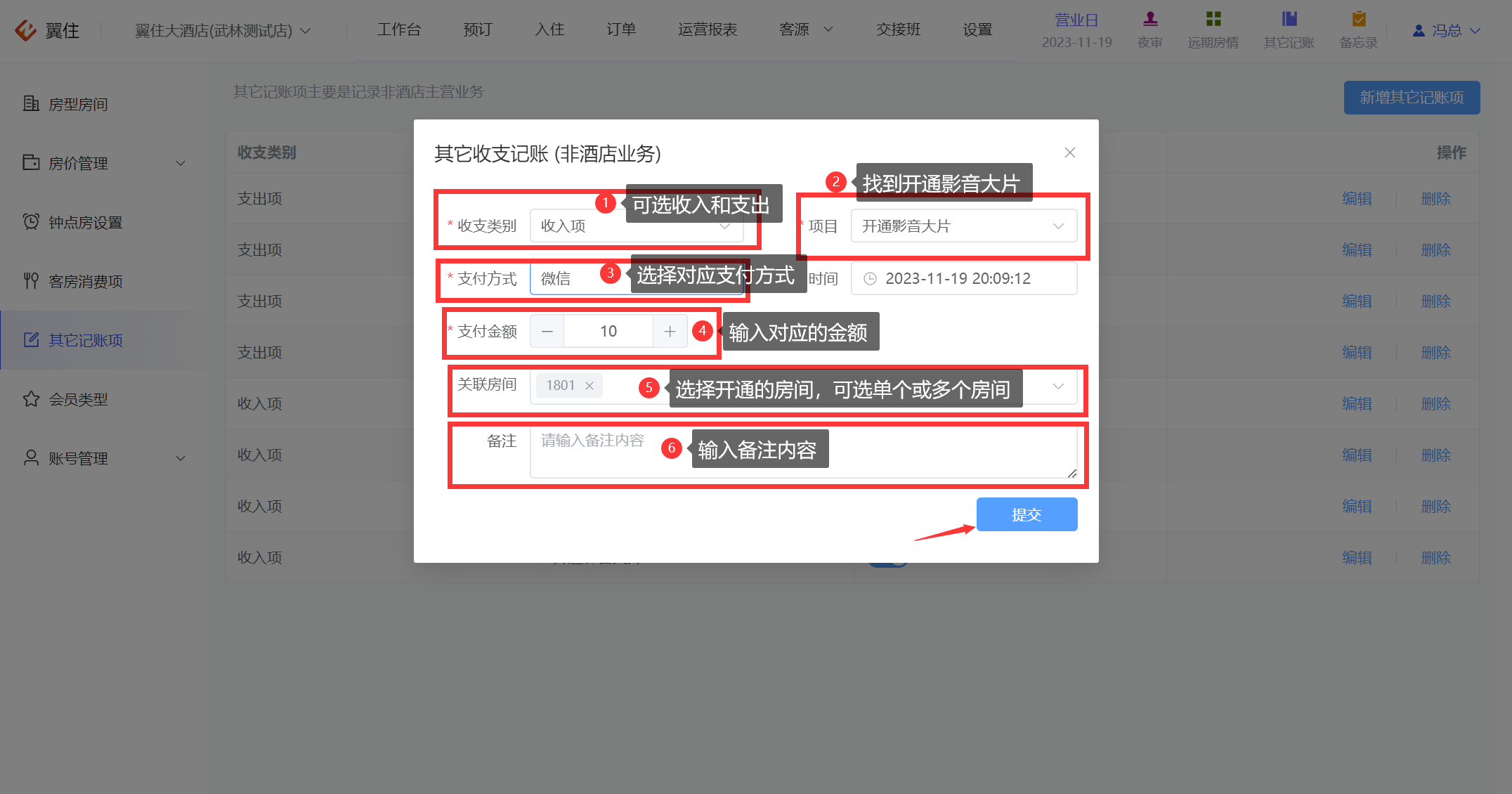The image size is (1512, 794).
Task: Close the 其它收支记账 dialog
Action: tap(1069, 152)
